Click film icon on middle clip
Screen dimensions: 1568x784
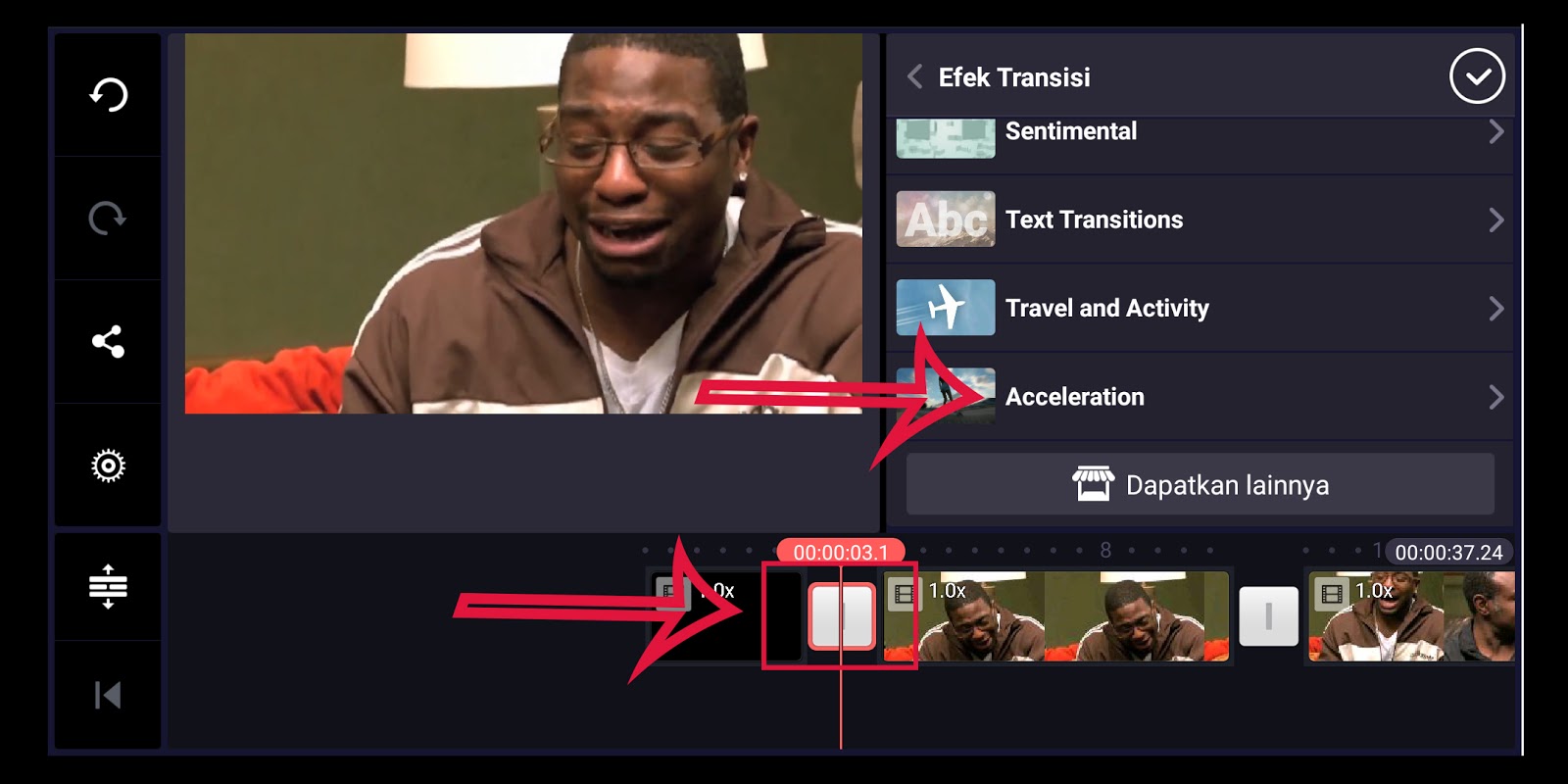pyautogui.click(x=904, y=593)
